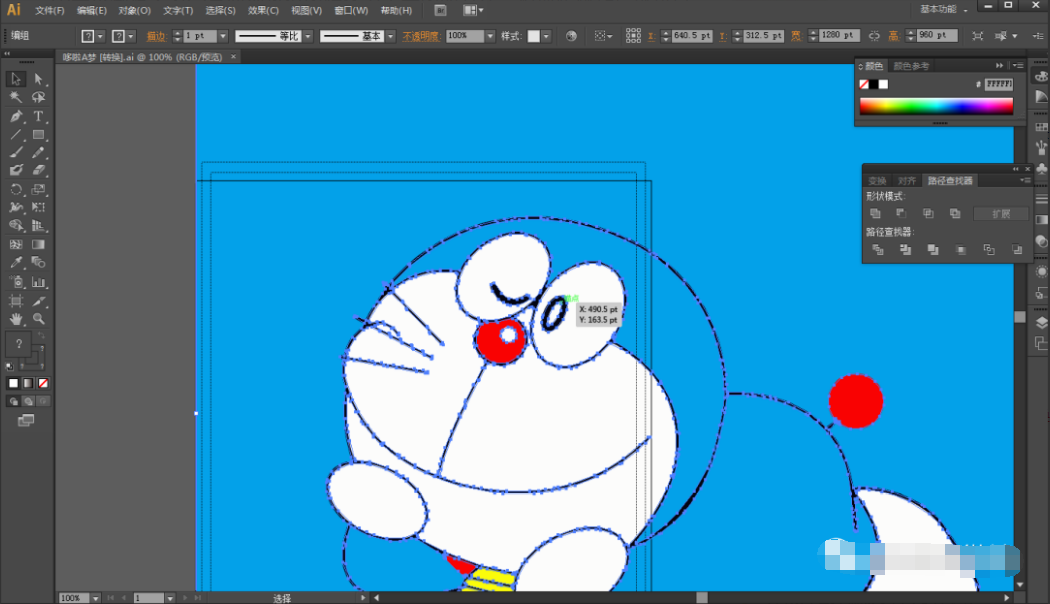1050x604 pixels.
Task: Click Minus Back icon in Pathfinder row
Action: pos(1017,250)
